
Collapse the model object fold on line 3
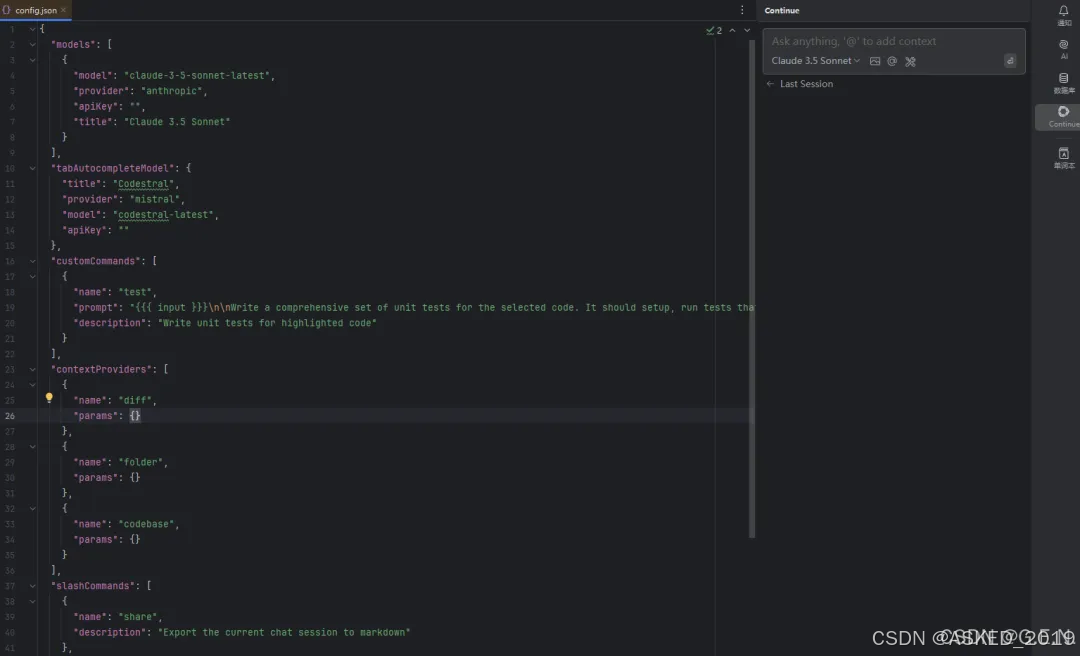pyautogui.click(x=32, y=60)
